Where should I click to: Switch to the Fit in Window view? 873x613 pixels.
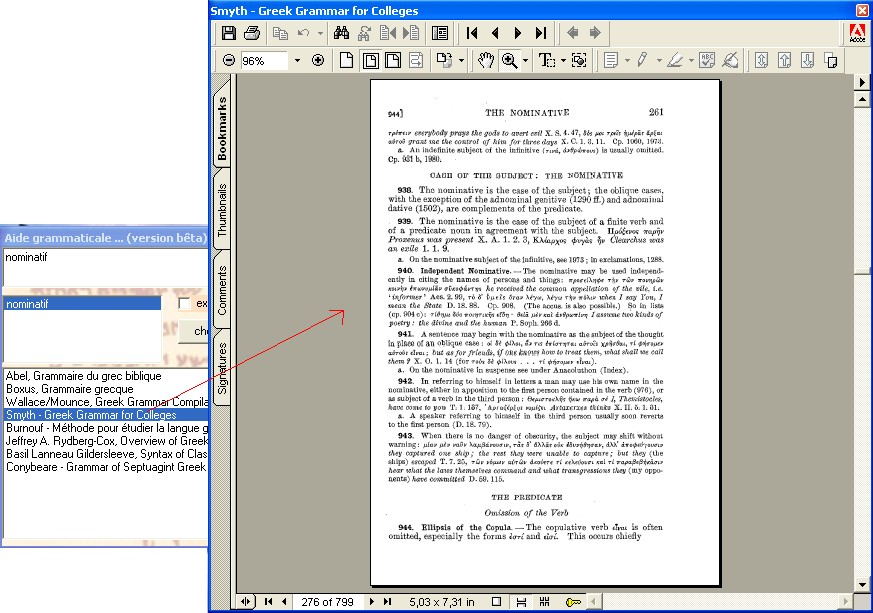(370, 60)
